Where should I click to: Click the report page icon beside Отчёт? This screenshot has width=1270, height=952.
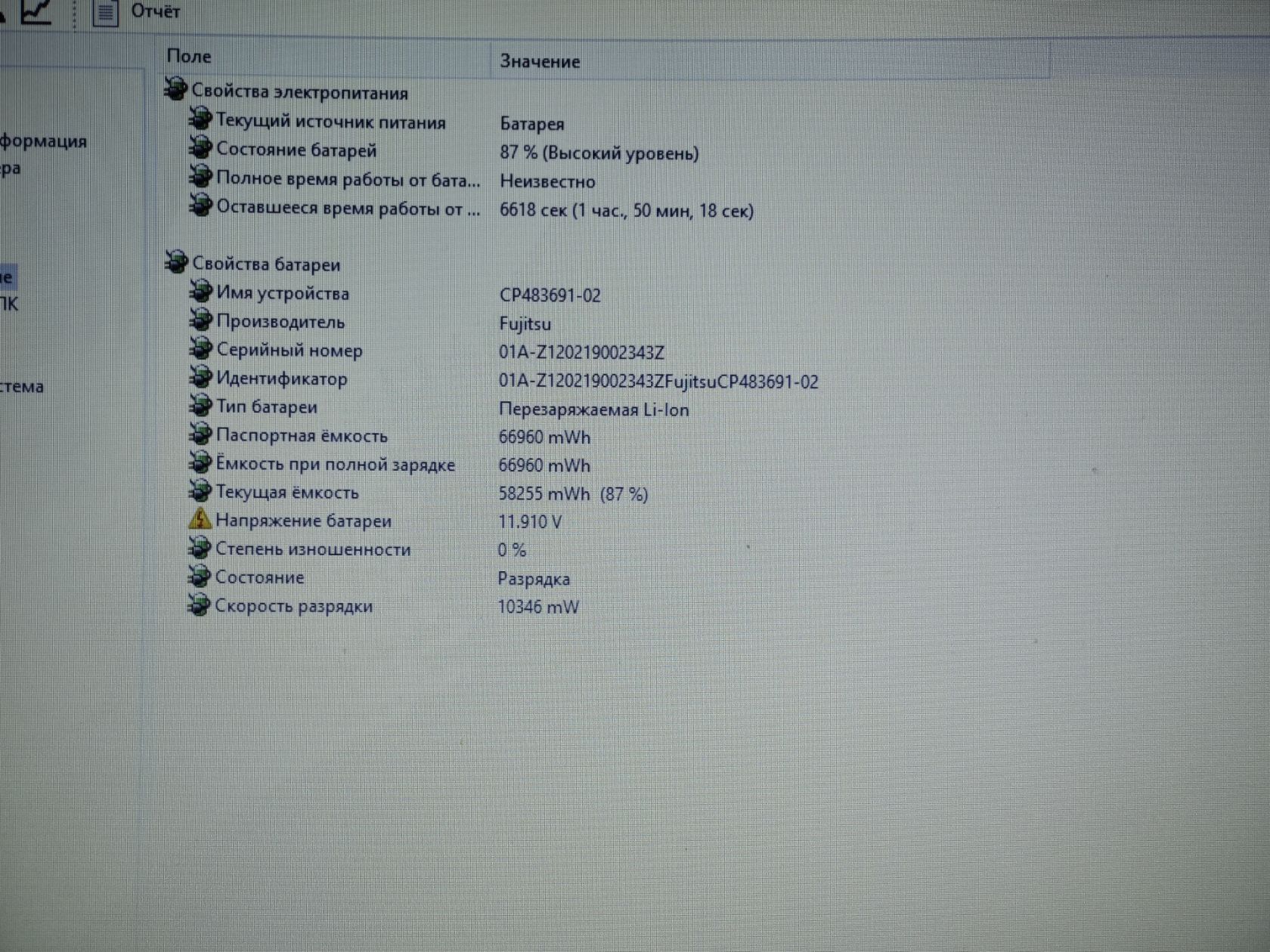pyautogui.click(x=105, y=12)
